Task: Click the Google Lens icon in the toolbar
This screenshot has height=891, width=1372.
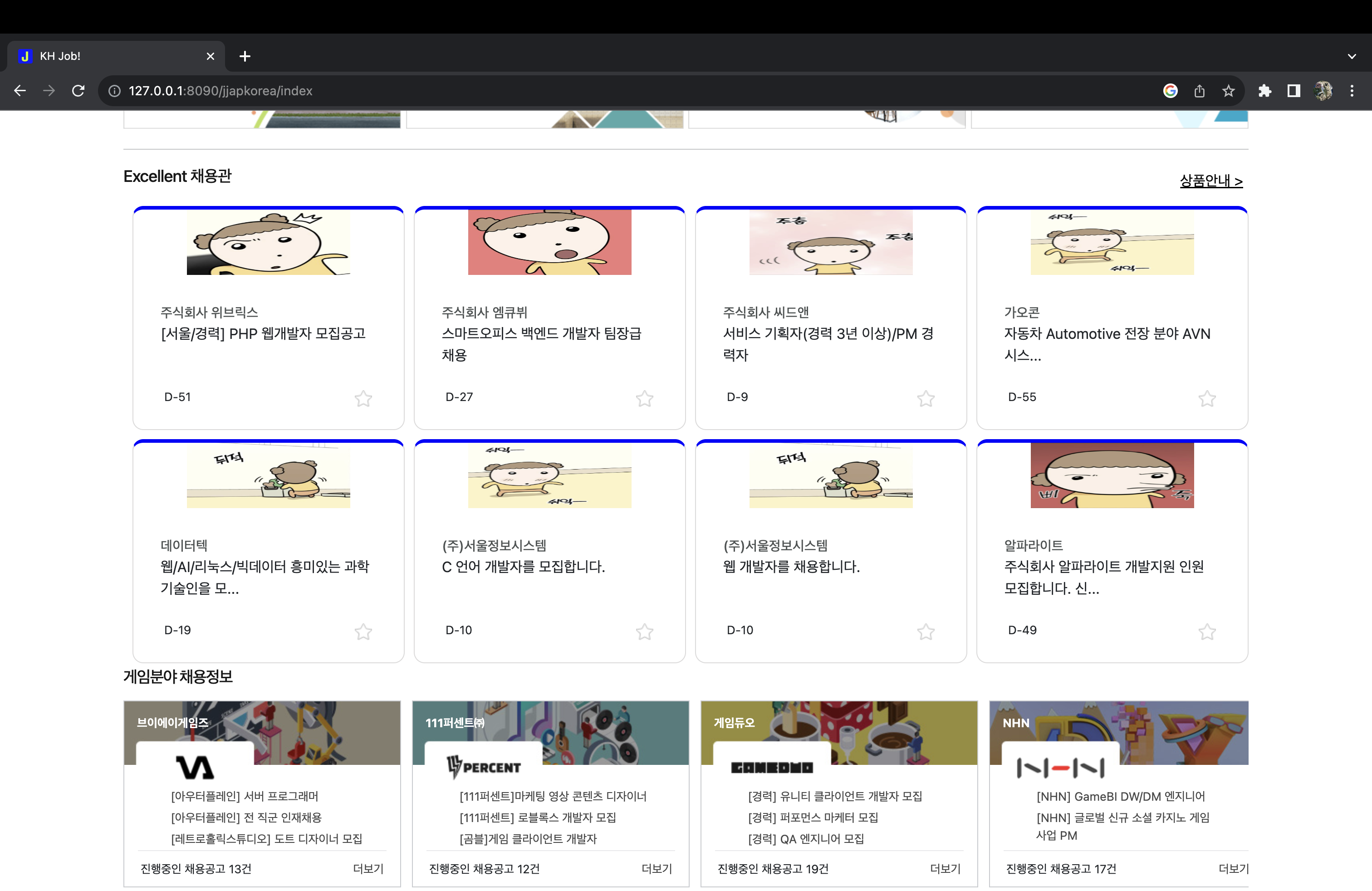Action: click(1170, 90)
